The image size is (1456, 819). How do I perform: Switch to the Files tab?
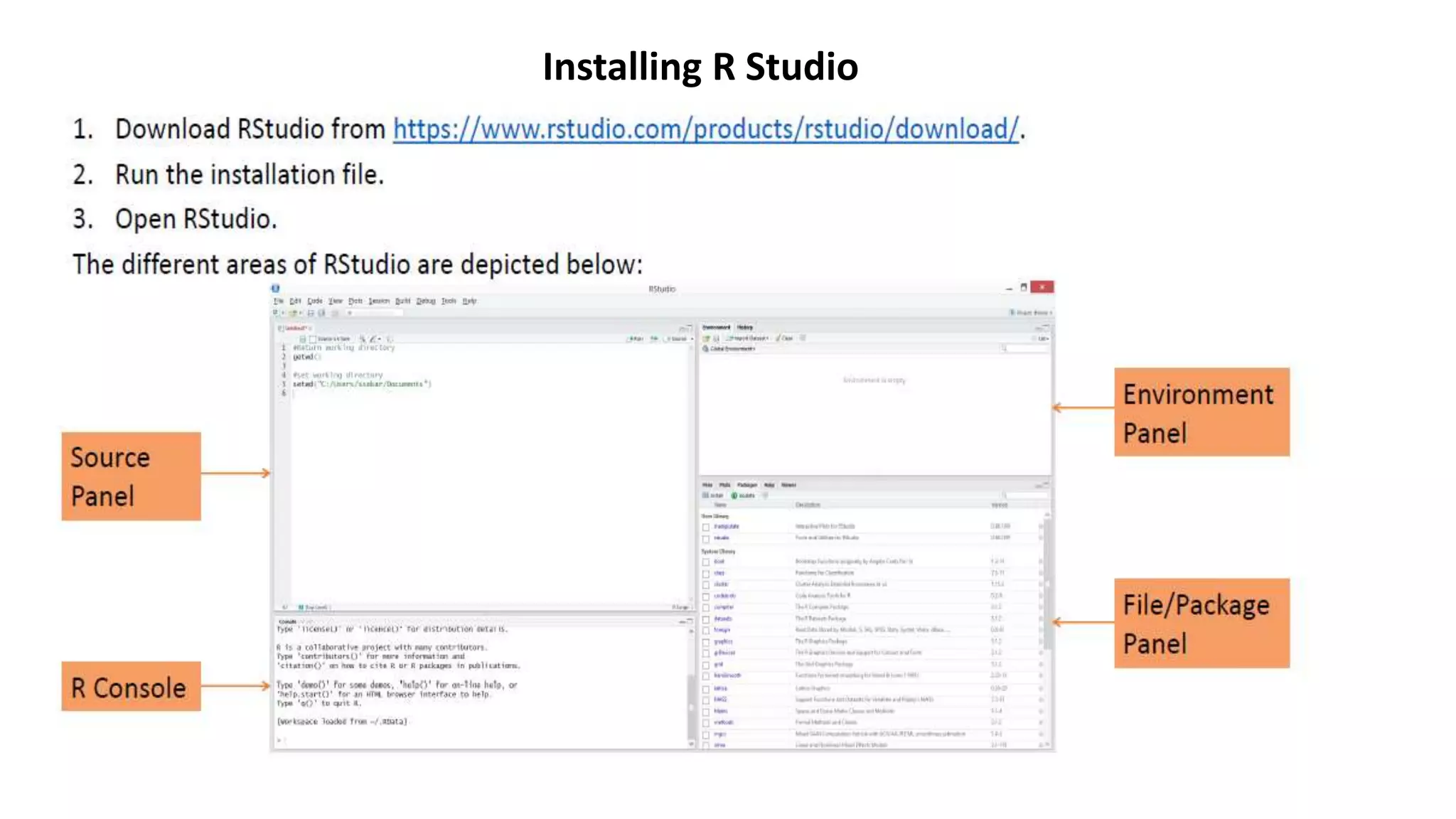click(x=707, y=485)
